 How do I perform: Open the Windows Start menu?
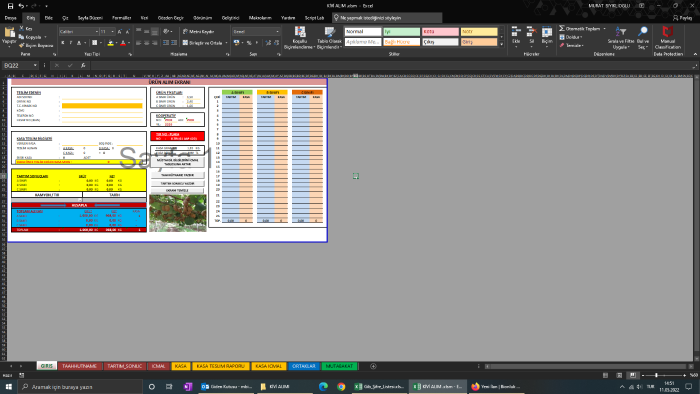(x=8, y=386)
